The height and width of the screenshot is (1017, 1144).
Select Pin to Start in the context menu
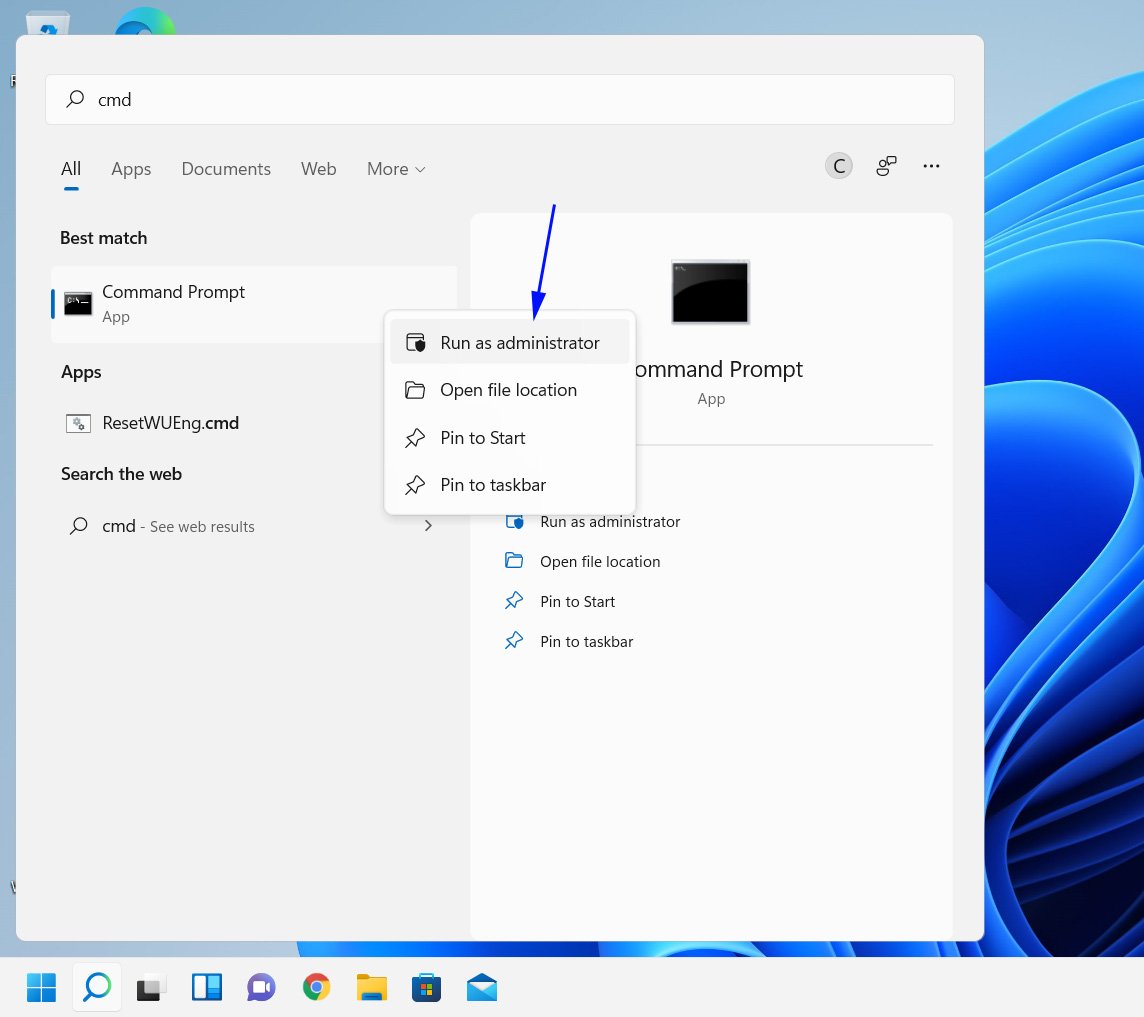click(x=483, y=438)
